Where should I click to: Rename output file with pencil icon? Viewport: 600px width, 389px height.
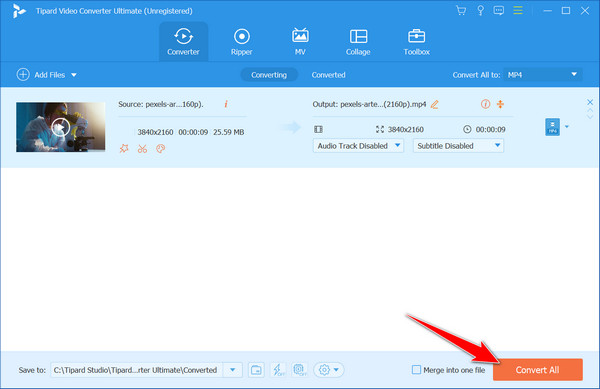[434, 104]
